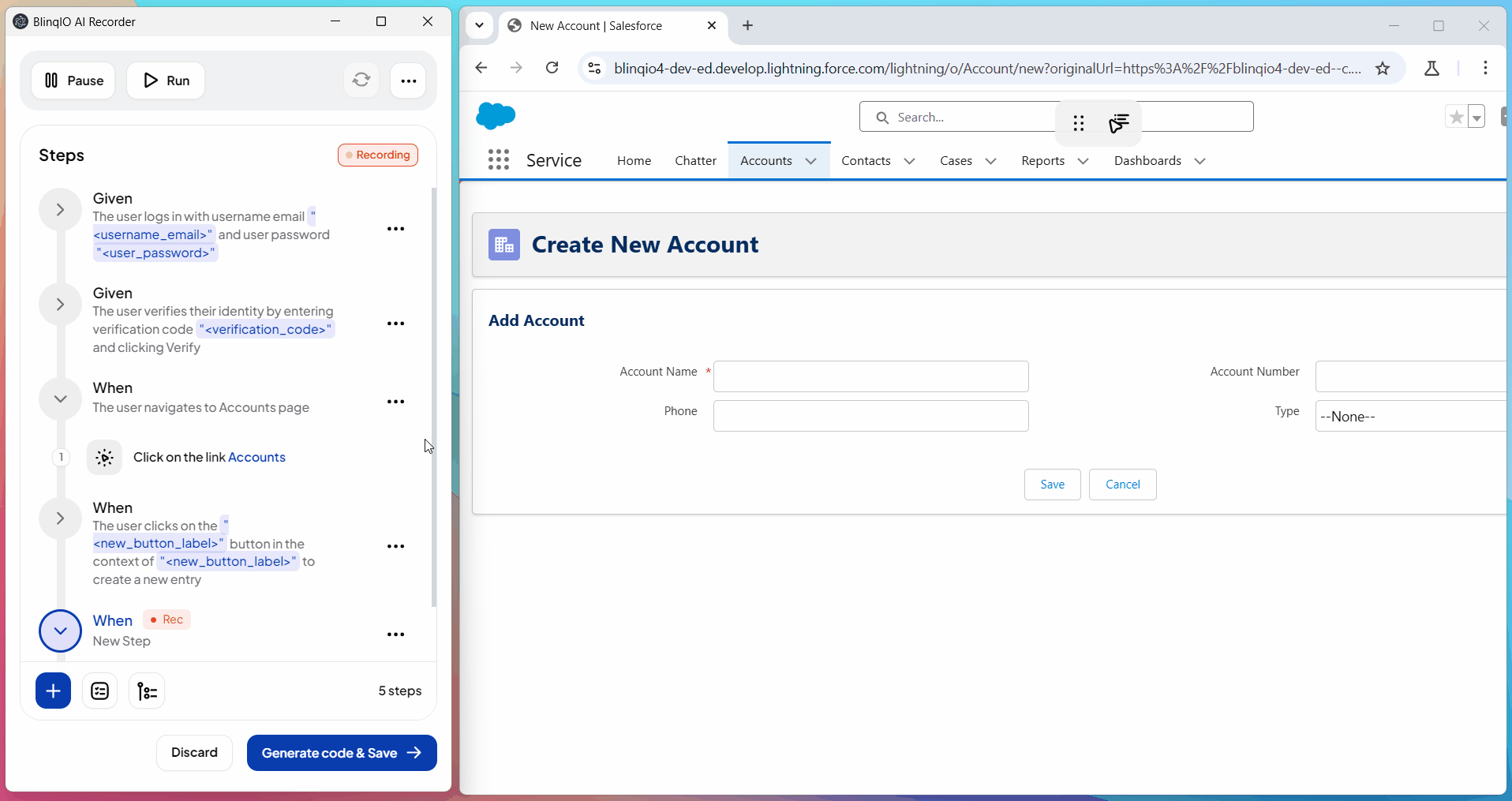Click the refresh sync icon in recorder

pyautogui.click(x=361, y=80)
